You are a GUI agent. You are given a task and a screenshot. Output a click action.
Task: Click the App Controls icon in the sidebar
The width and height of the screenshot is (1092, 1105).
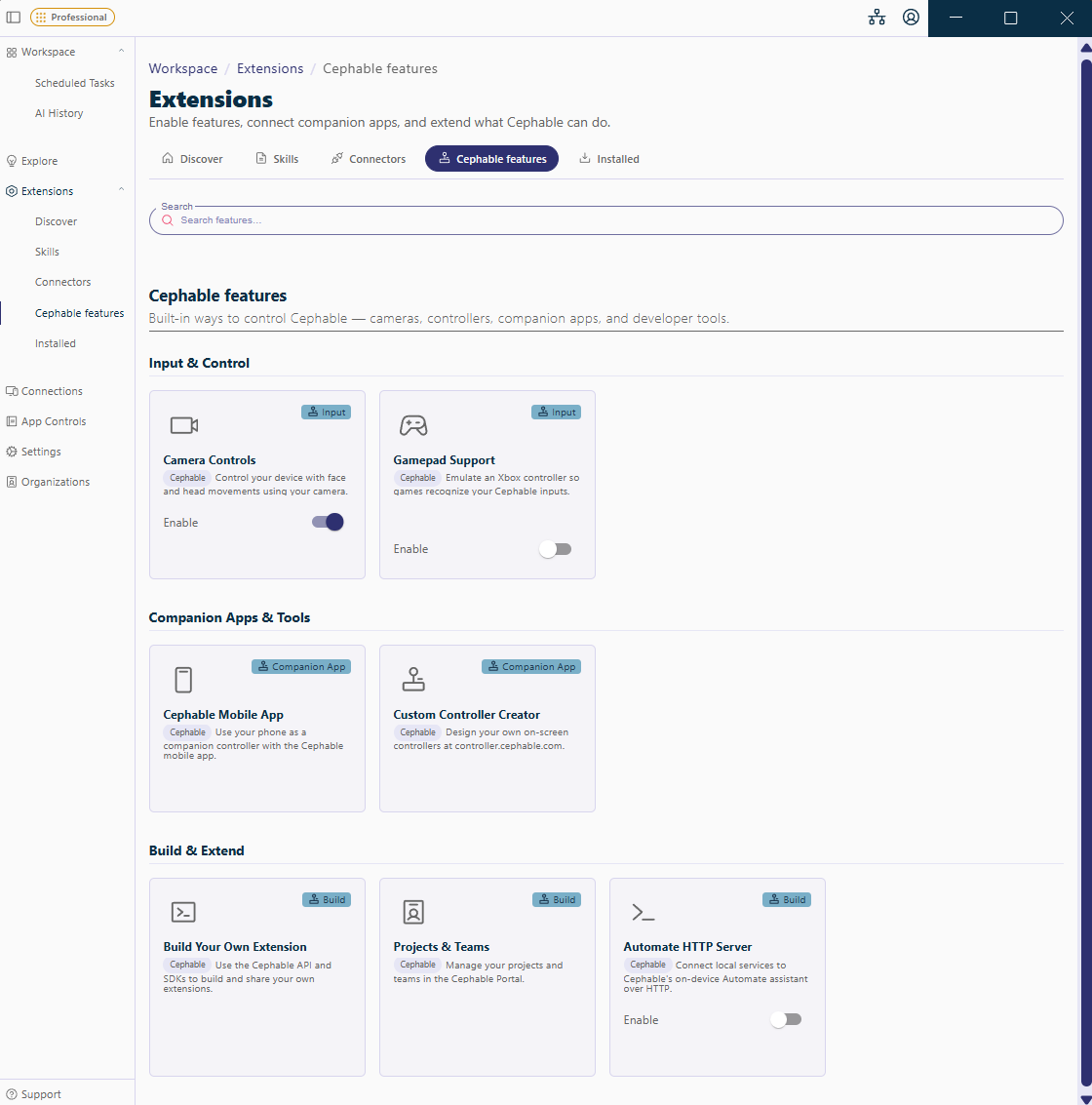(12, 421)
